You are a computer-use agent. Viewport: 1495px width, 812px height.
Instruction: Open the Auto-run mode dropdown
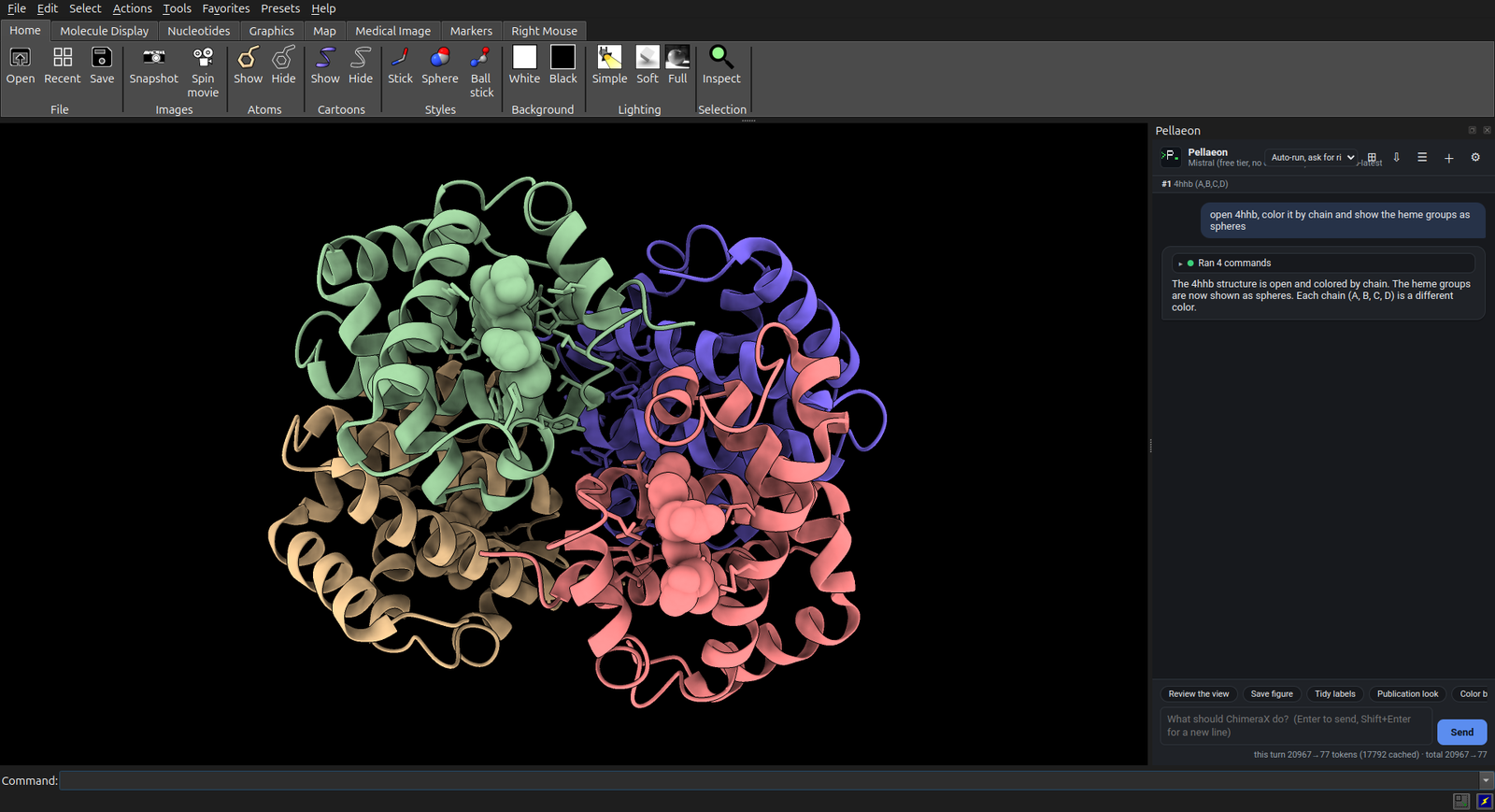point(1312,158)
